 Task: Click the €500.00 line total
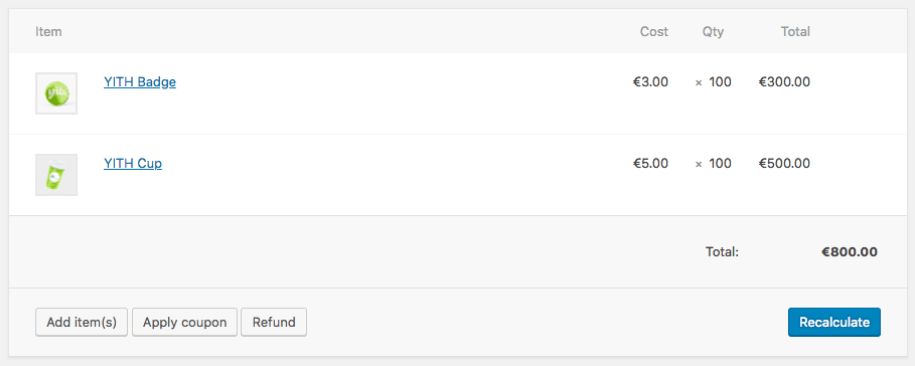tap(784, 163)
